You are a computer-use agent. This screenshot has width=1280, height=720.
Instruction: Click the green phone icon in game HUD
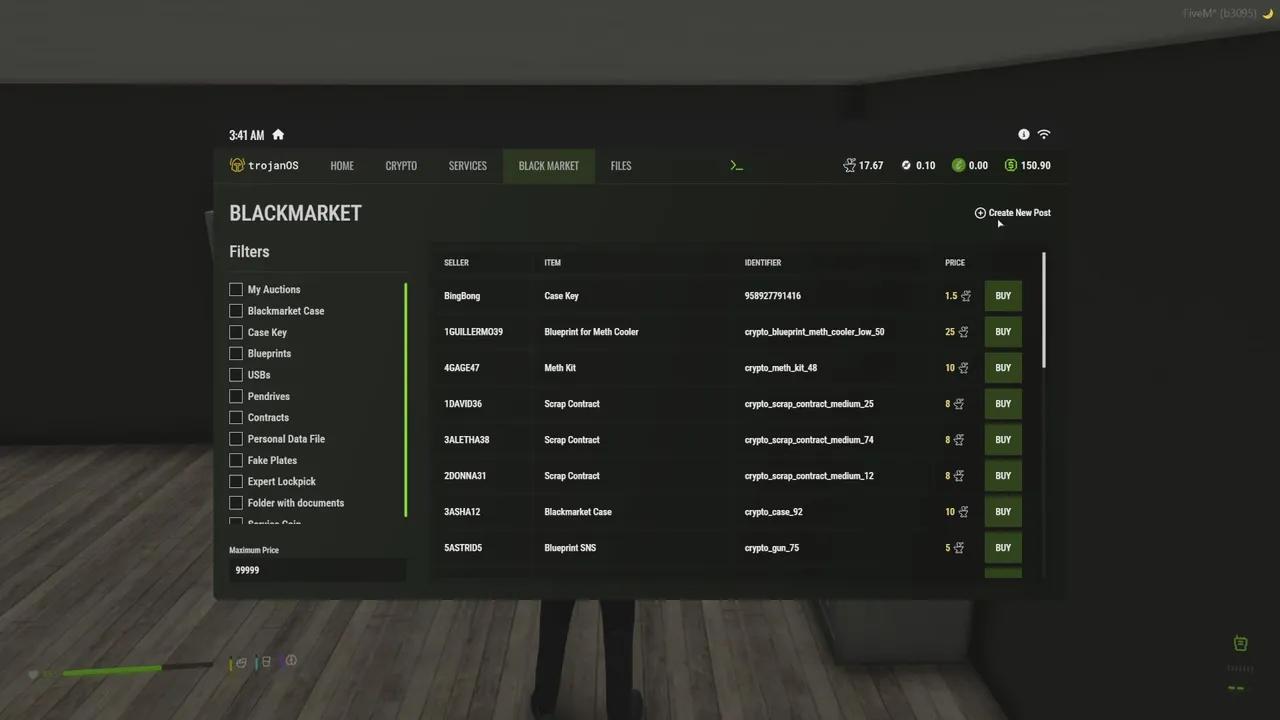tap(1240, 643)
